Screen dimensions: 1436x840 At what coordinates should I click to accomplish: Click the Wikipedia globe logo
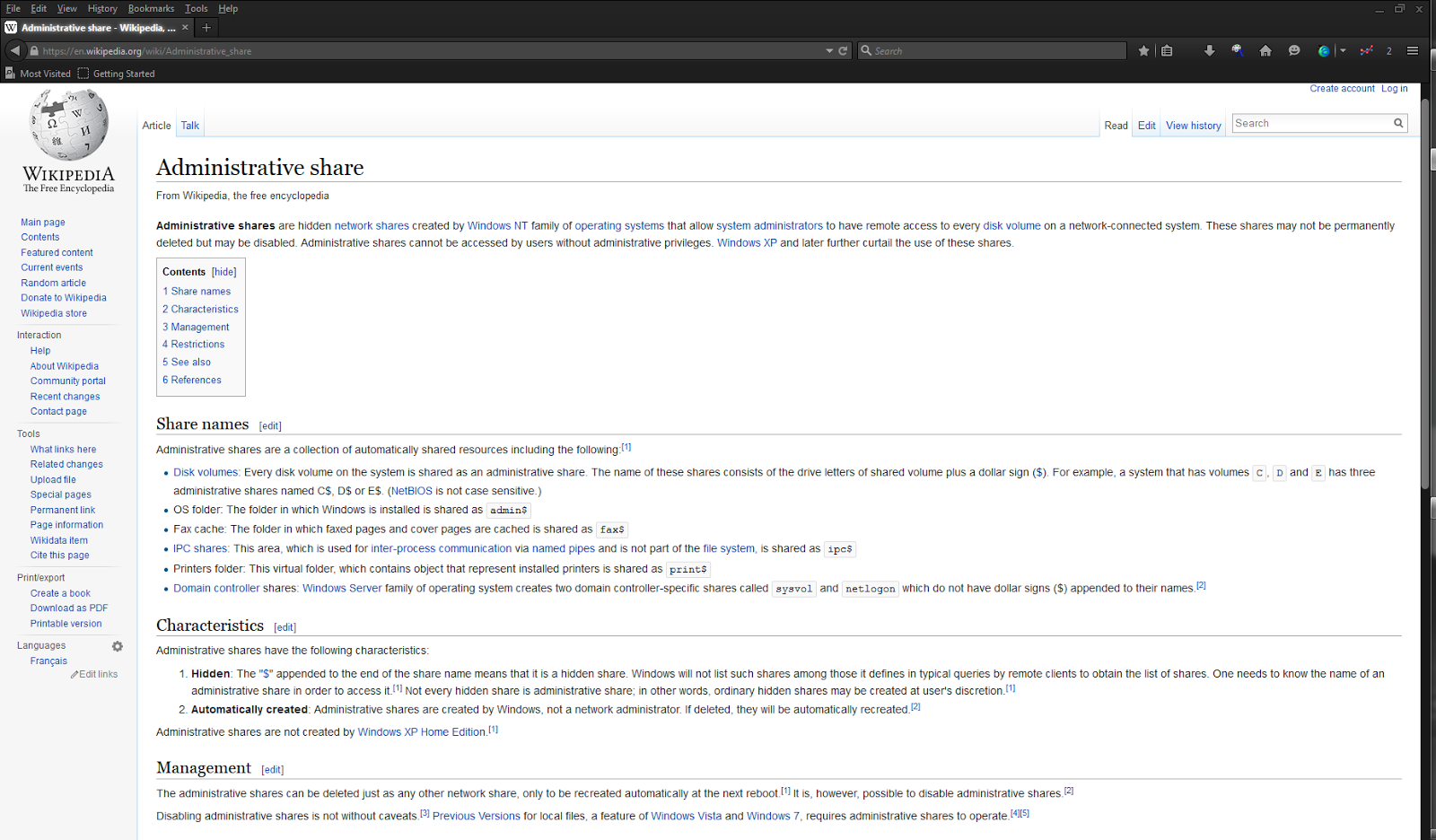69,126
